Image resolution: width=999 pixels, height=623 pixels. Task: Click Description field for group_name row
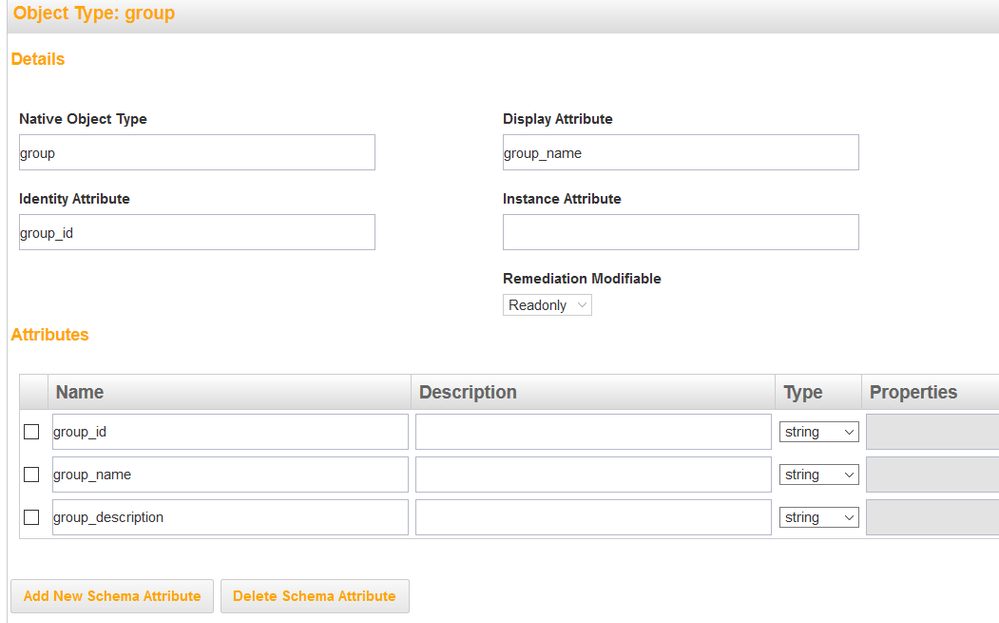[x=593, y=475]
